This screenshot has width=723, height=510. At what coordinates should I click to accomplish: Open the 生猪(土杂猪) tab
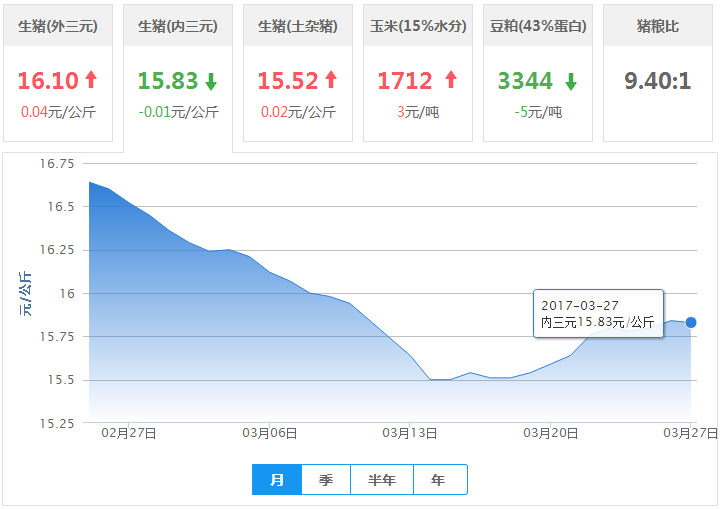coord(298,26)
